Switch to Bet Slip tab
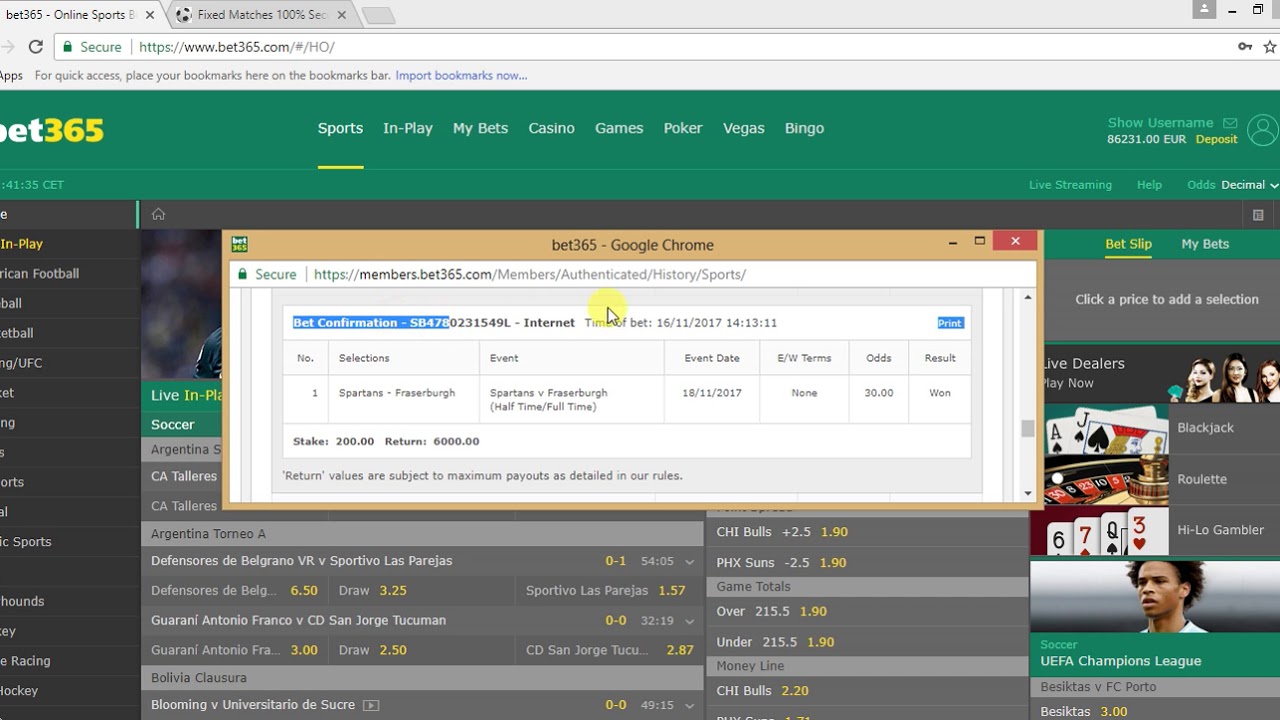The height and width of the screenshot is (720, 1280). point(1128,244)
